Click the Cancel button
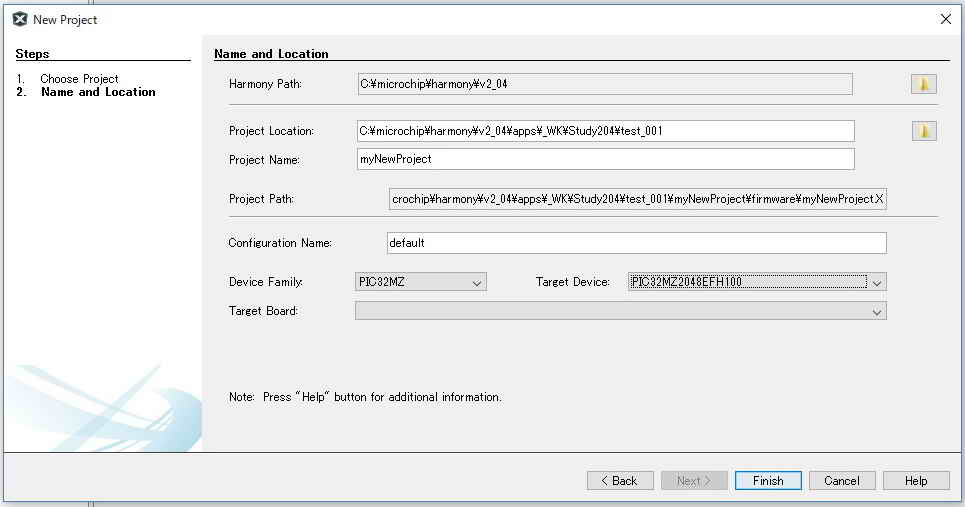 (x=842, y=481)
